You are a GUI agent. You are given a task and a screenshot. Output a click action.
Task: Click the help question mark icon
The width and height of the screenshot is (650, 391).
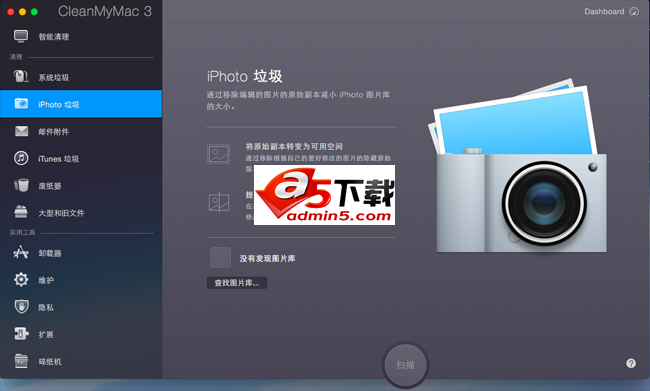pos(631,363)
